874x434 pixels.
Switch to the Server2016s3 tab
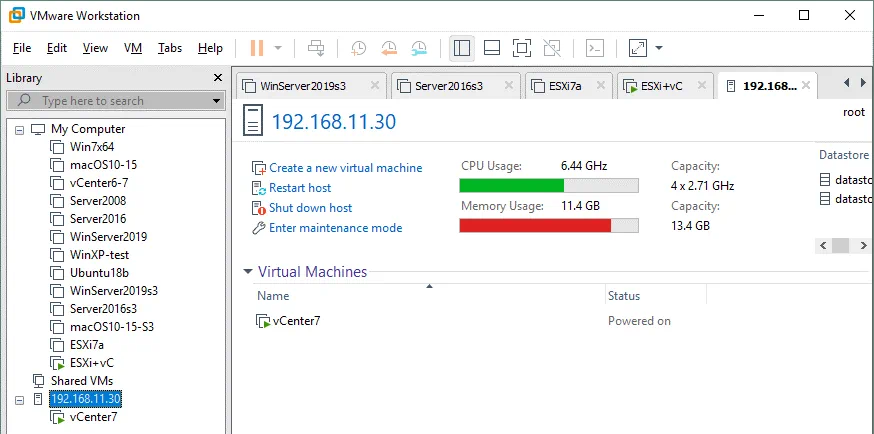448,86
